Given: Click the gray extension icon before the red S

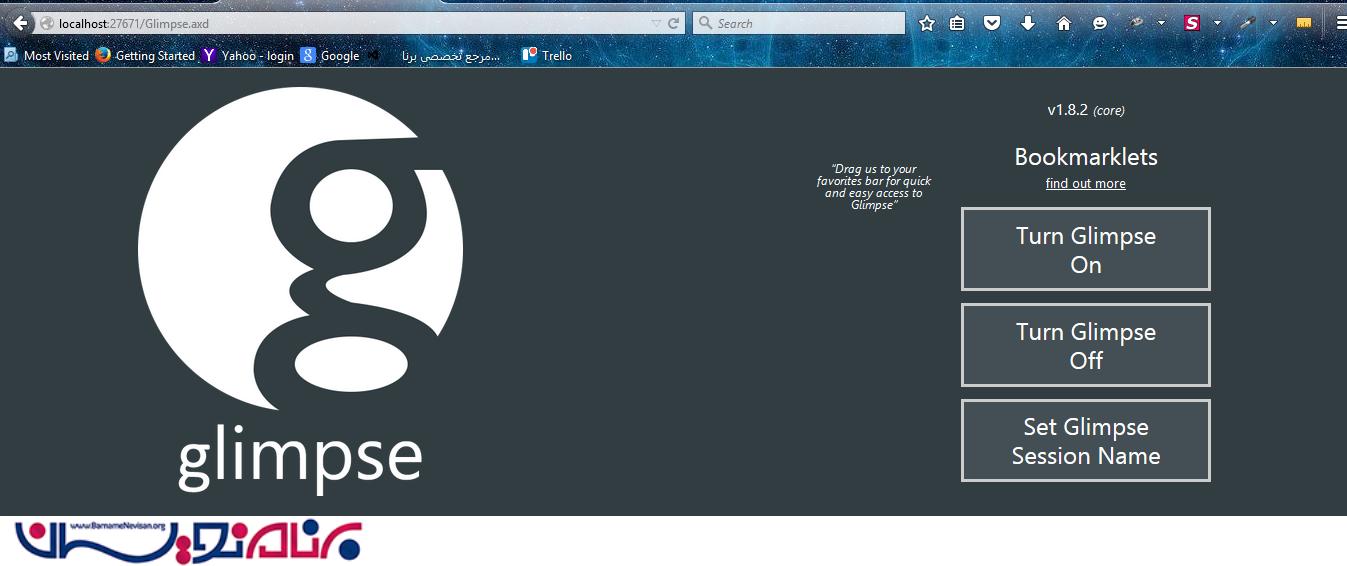Looking at the screenshot, I should point(1136,23).
